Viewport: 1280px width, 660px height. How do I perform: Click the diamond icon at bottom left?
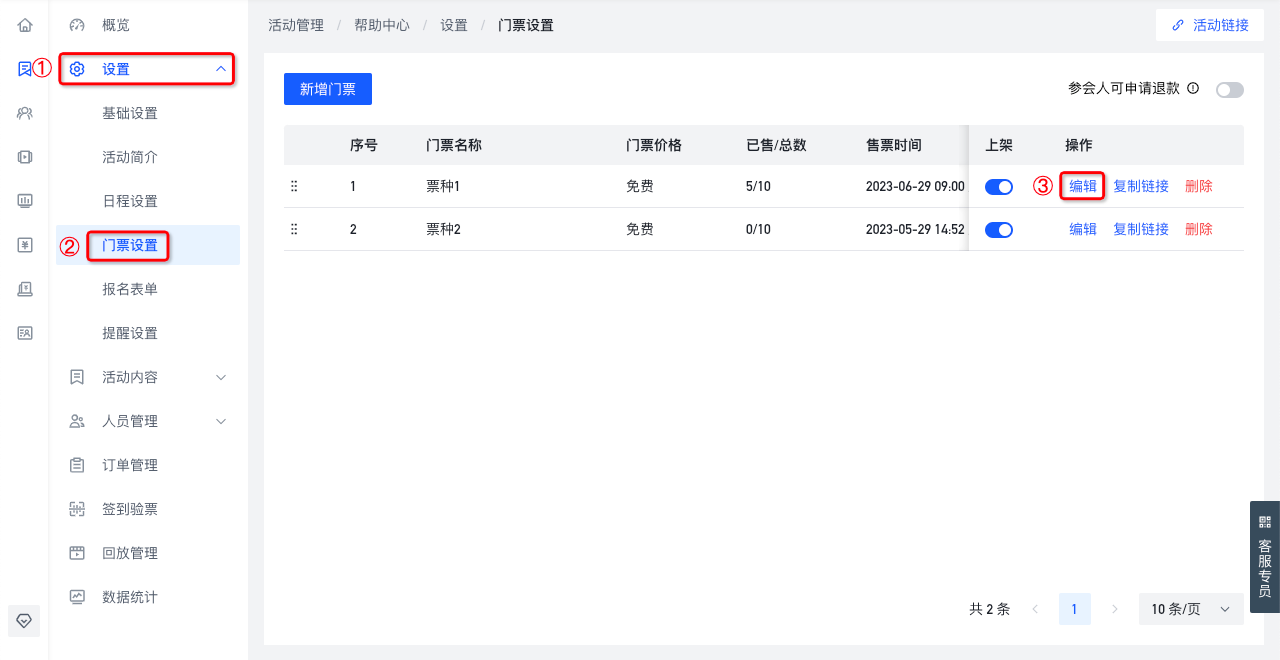tap(25, 620)
